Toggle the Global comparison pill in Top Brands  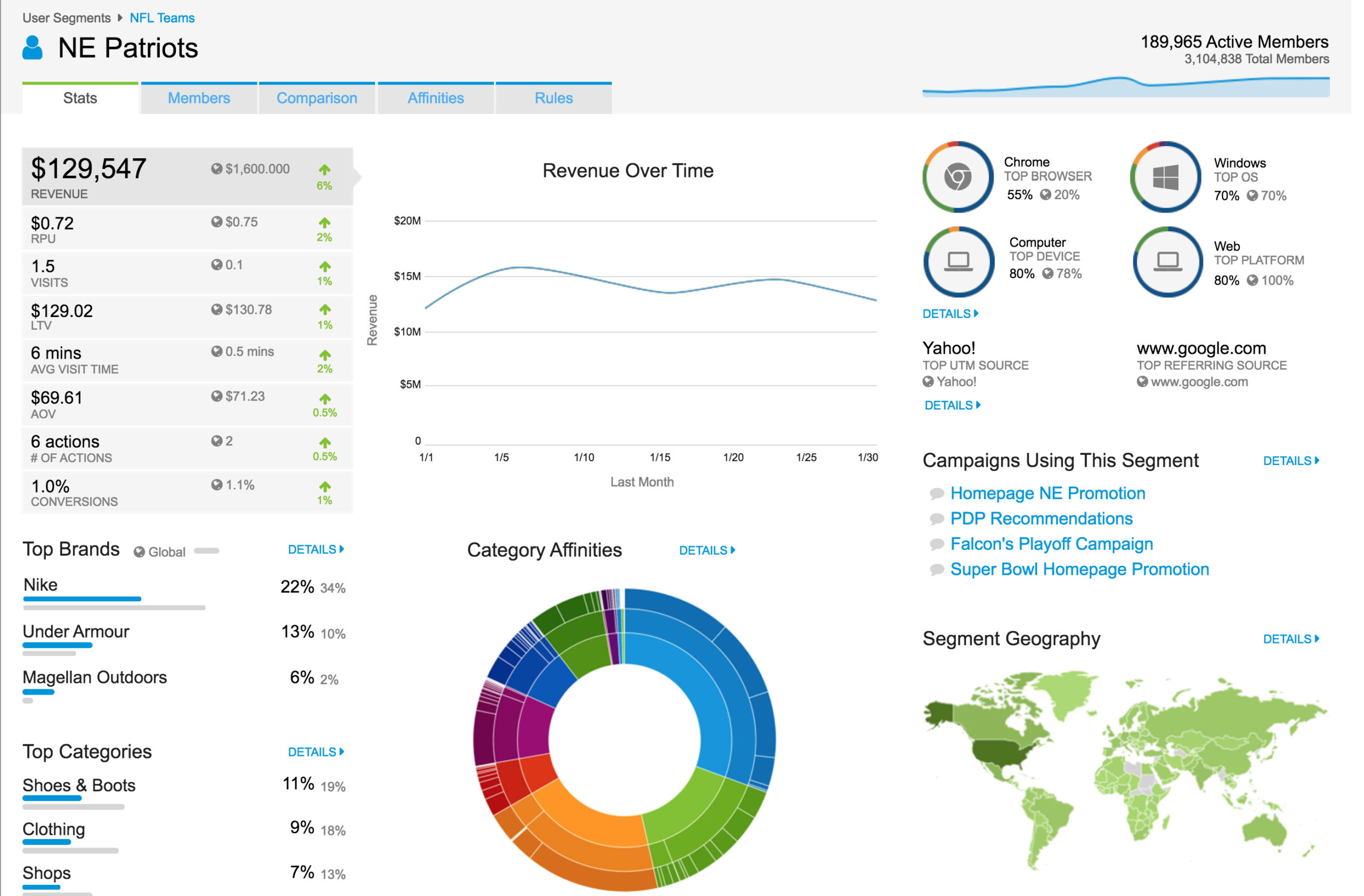pos(206,551)
